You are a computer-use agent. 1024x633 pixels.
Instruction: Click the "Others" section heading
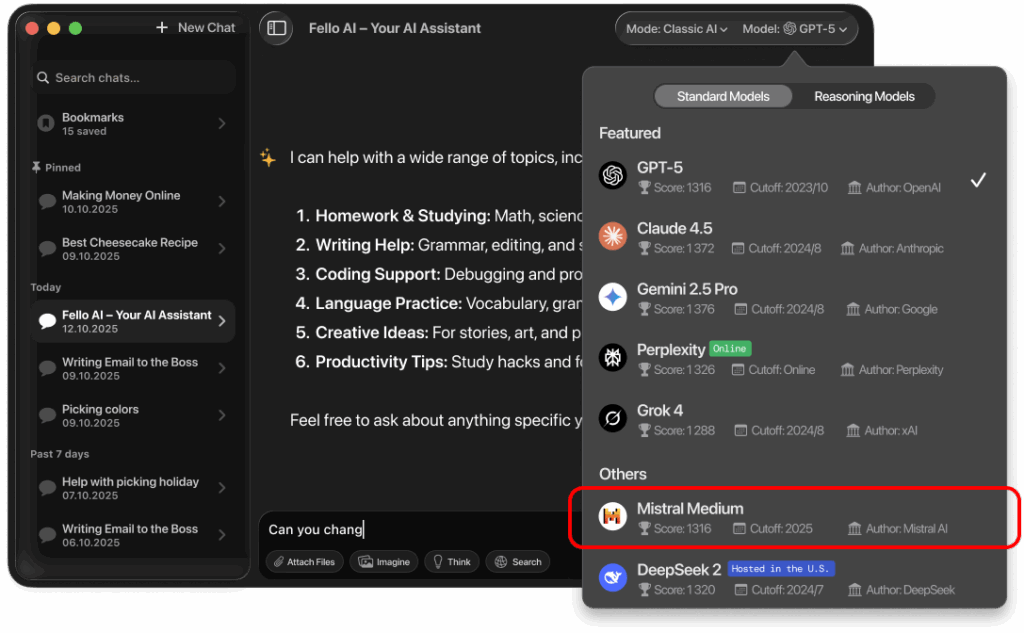[x=622, y=474]
